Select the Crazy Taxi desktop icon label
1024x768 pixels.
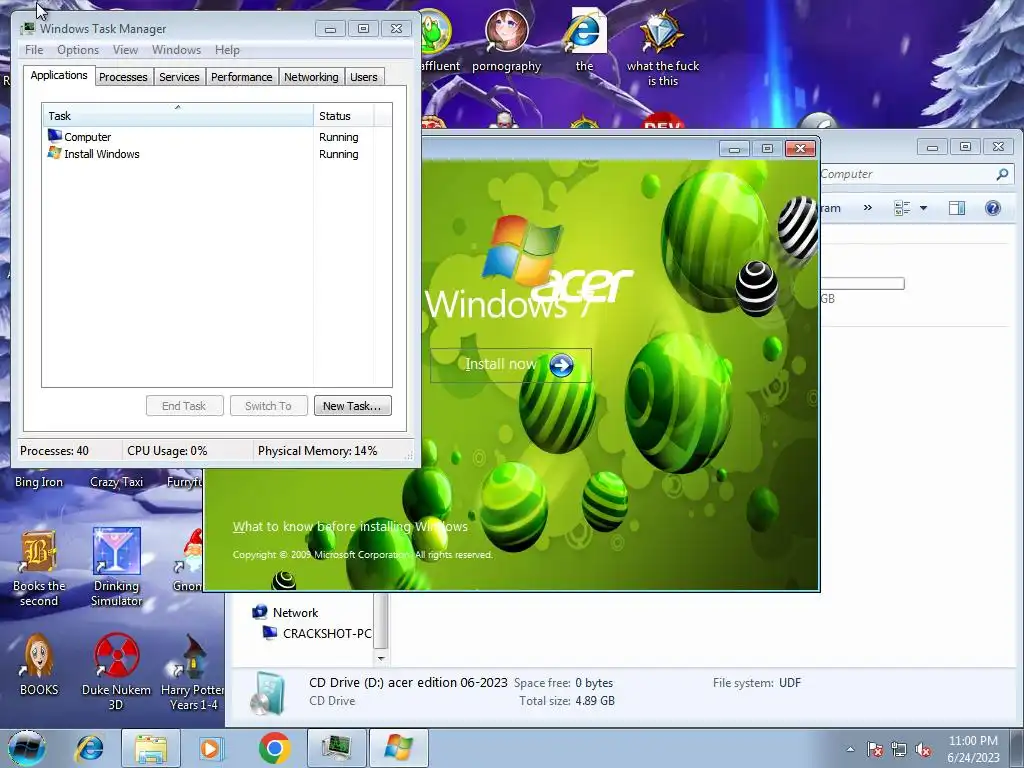(x=116, y=482)
